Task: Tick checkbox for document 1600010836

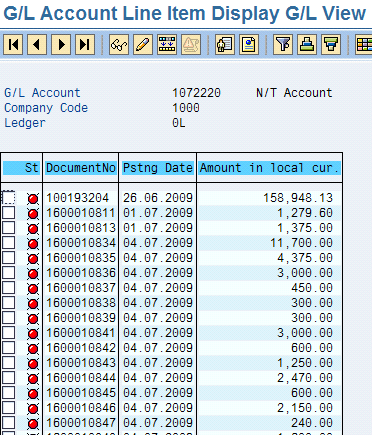Action: [9, 272]
